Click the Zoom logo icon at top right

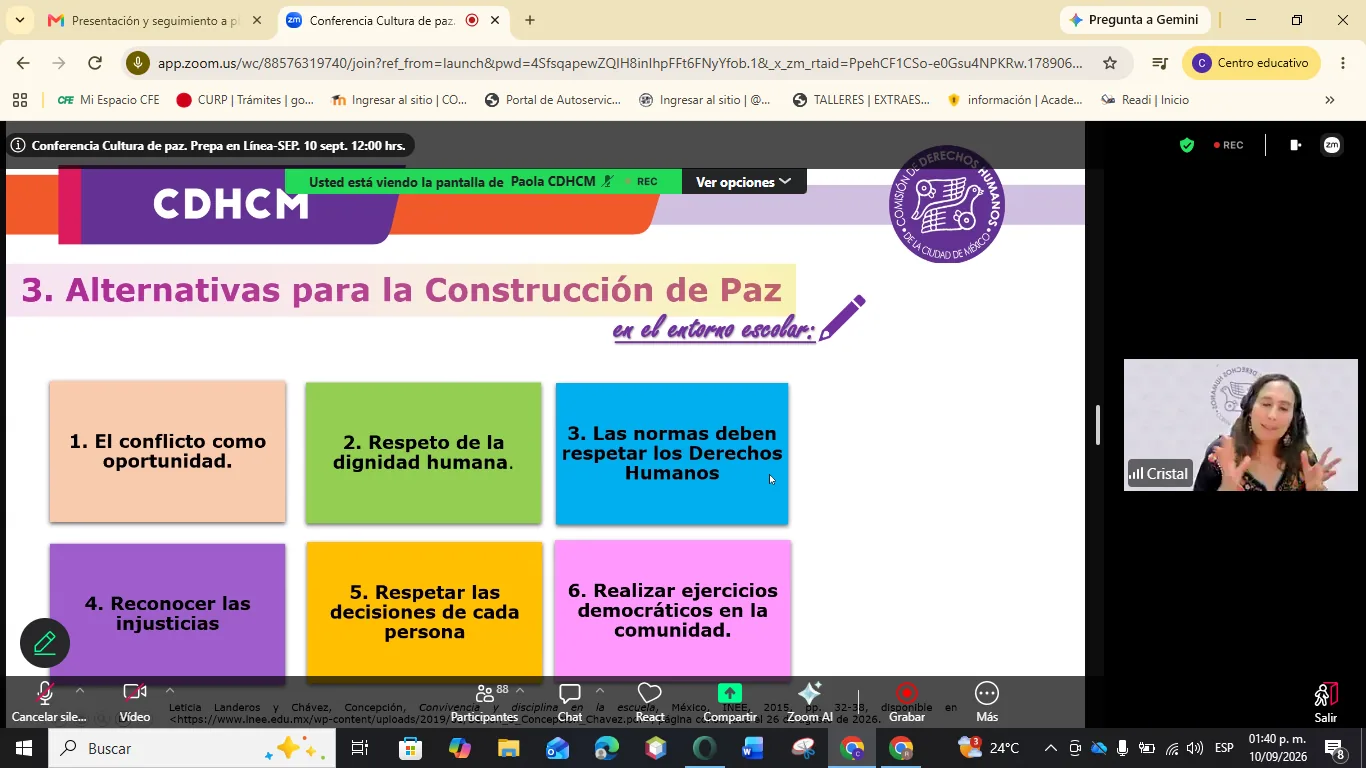[x=1332, y=145]
